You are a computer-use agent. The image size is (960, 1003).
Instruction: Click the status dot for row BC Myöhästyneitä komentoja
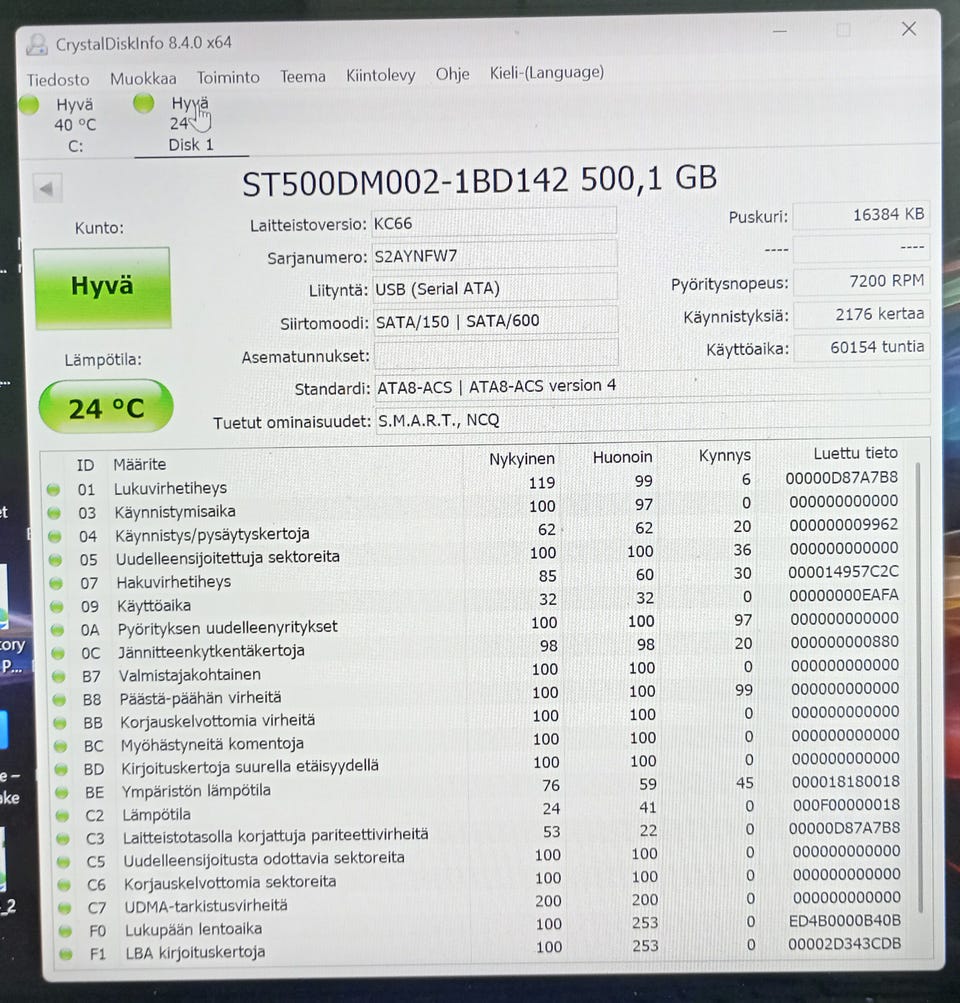click(61, 746)
